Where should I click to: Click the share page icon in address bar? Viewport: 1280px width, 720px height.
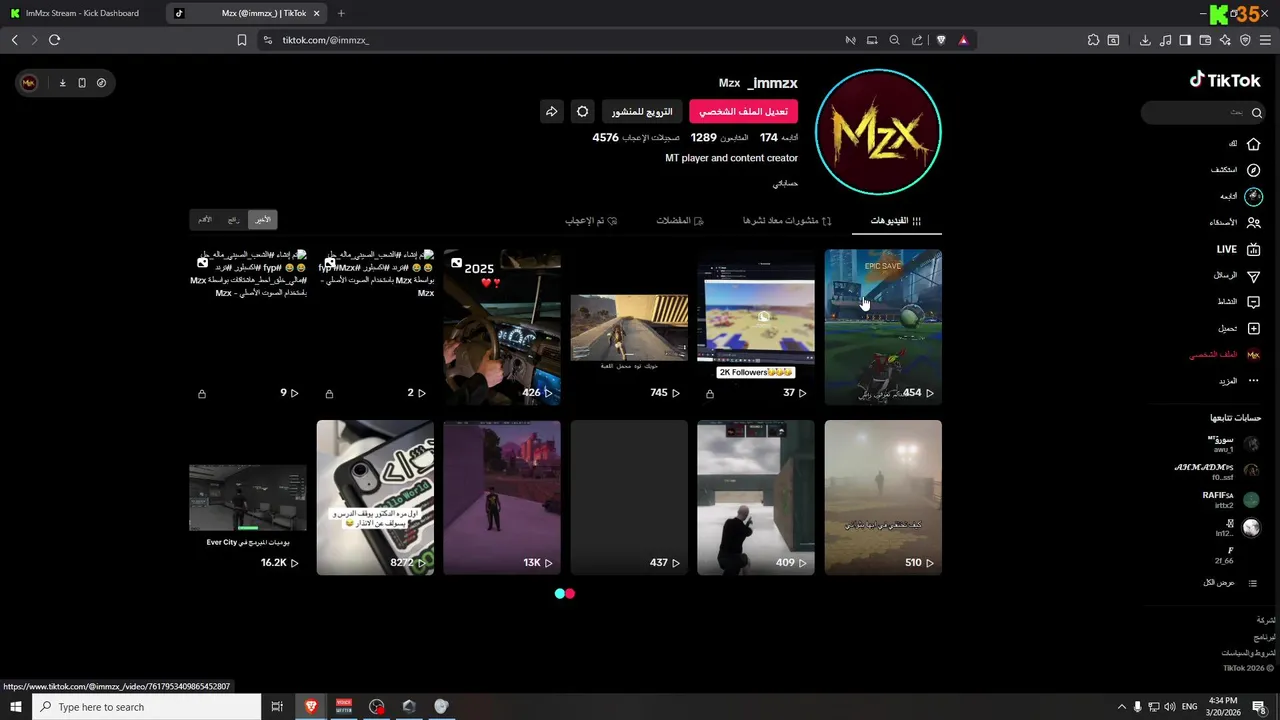click(x=917, y=40)
